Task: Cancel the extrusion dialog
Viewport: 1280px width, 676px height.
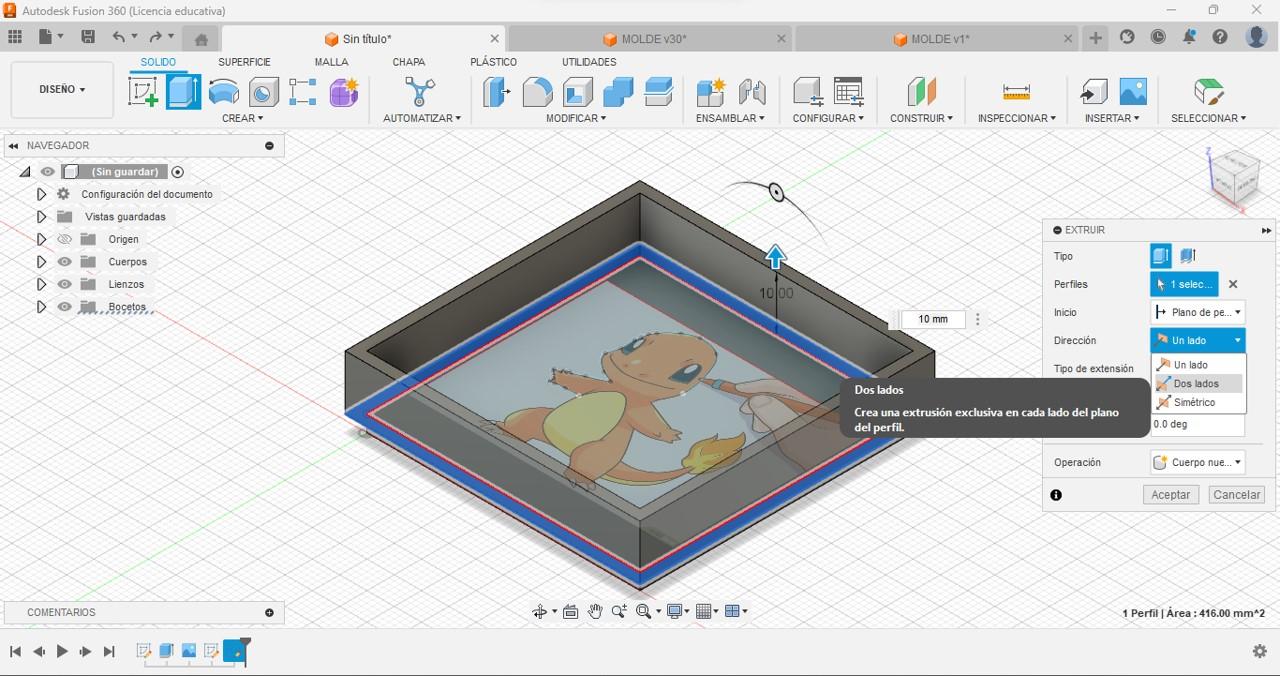Action: [1236, 494]
